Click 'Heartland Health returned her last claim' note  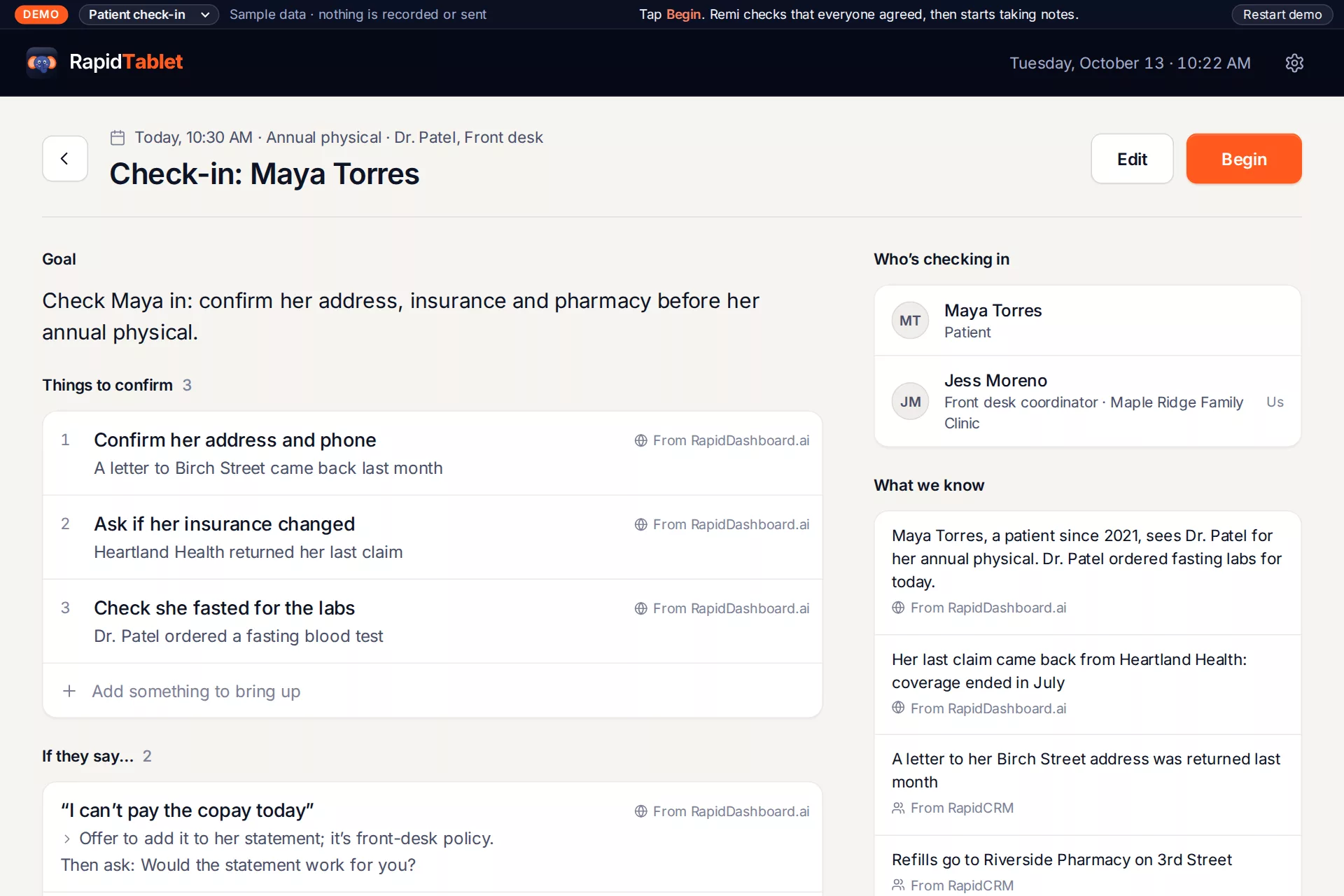point(248,552)
